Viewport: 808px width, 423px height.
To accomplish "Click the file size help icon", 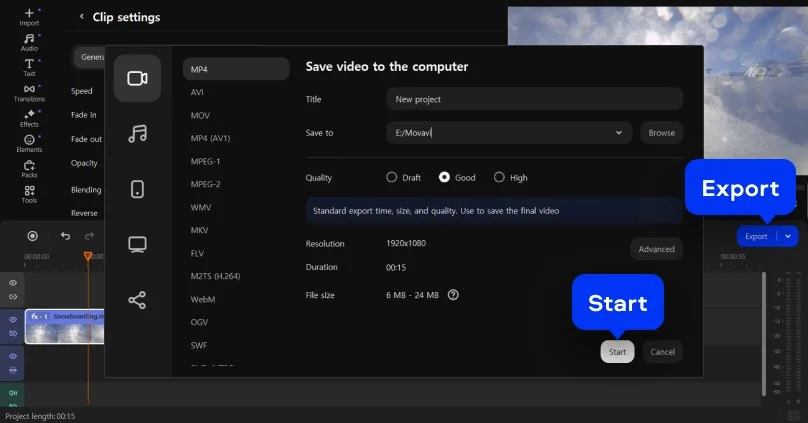I will 453,295.
